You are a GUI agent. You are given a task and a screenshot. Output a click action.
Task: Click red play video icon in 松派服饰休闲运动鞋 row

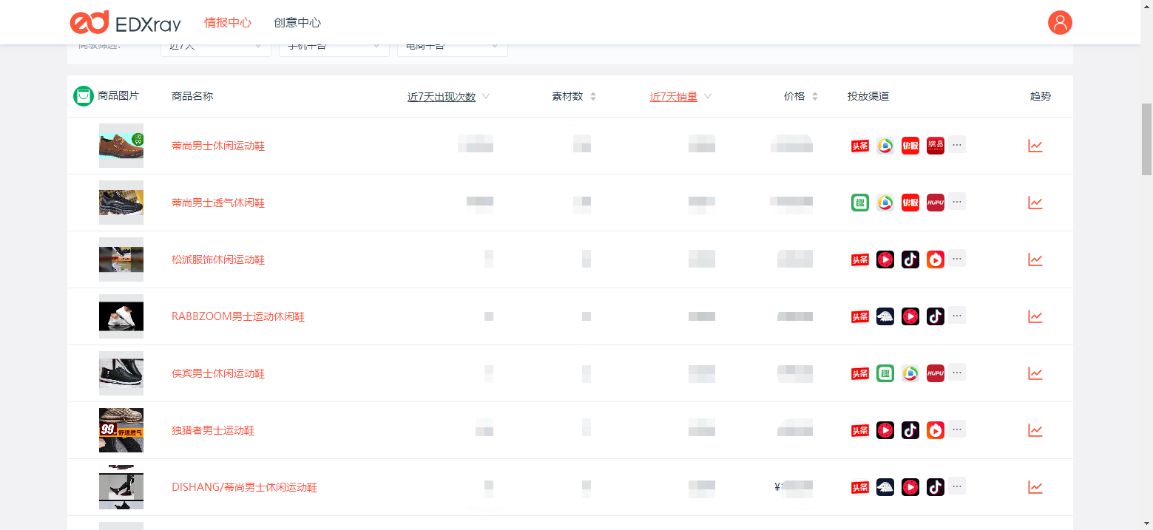point(885,259)
